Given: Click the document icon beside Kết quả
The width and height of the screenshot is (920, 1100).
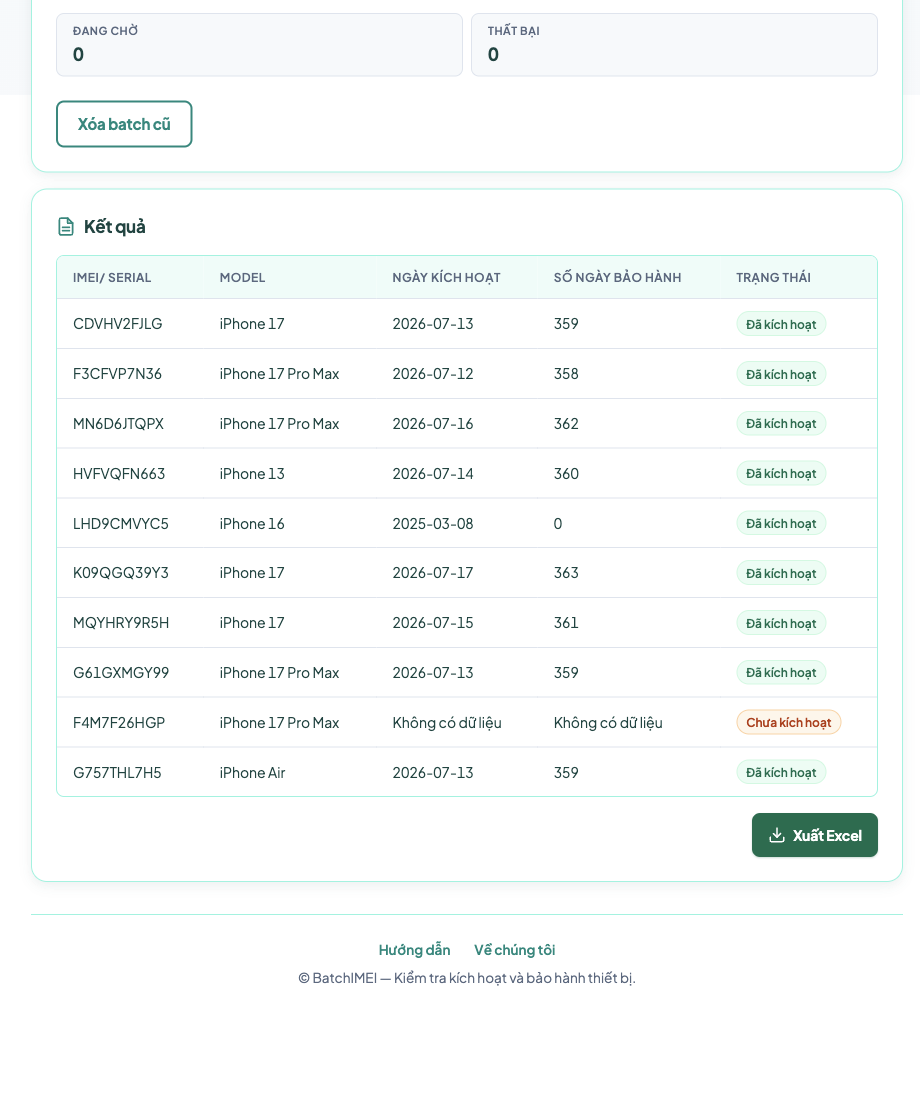Looking at the screenshot, I should coord(66,227).
